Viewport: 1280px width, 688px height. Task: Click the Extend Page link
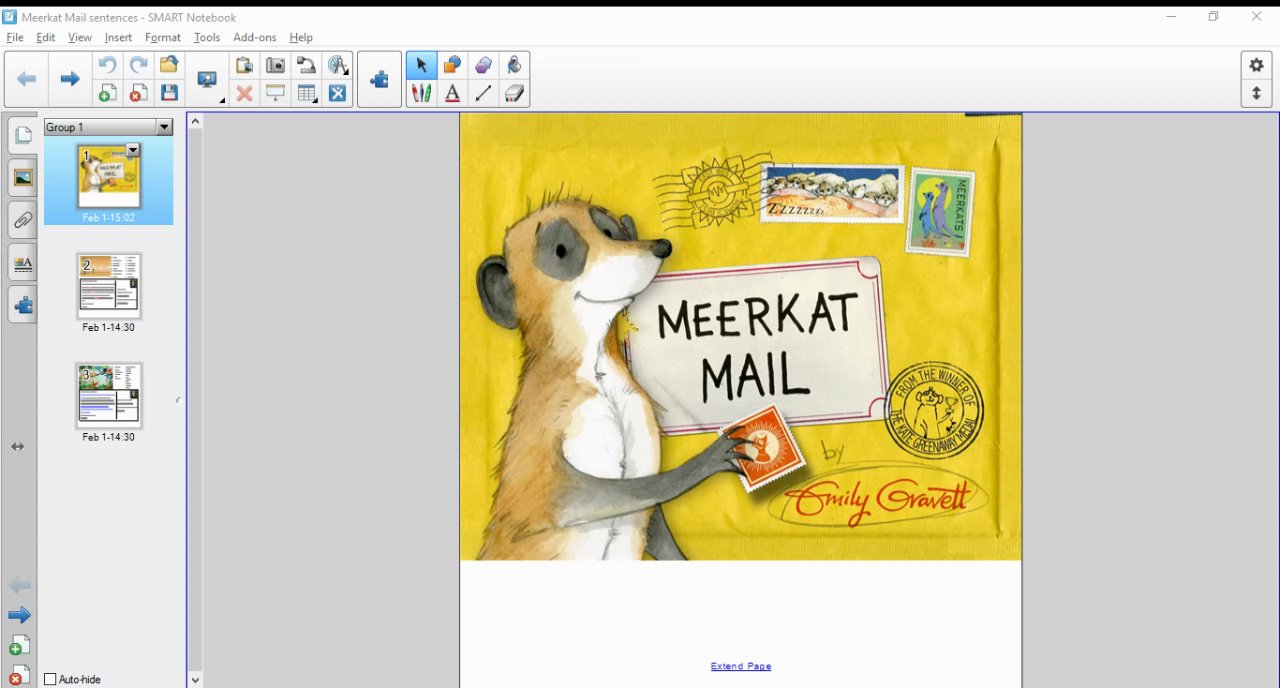(740, 666)
